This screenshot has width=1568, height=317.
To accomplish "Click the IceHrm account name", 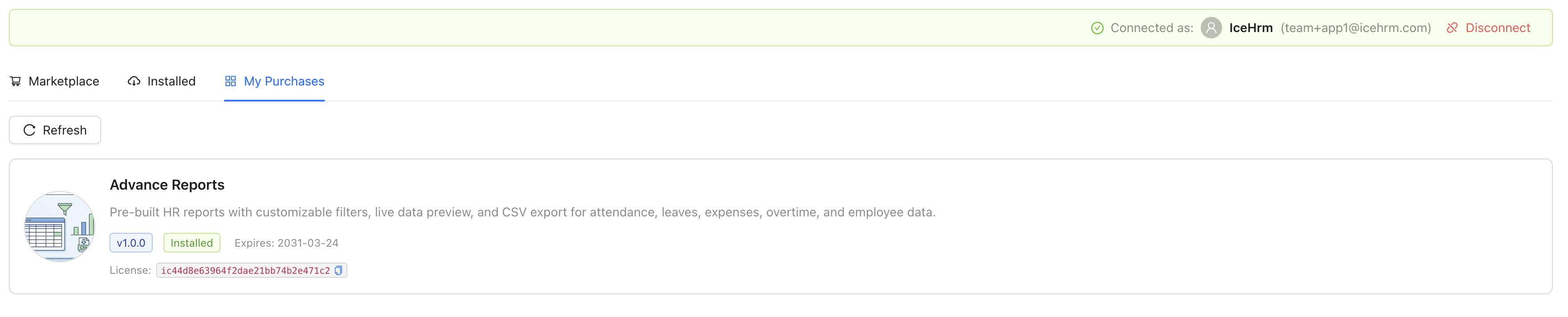I will pos(1250,28).
